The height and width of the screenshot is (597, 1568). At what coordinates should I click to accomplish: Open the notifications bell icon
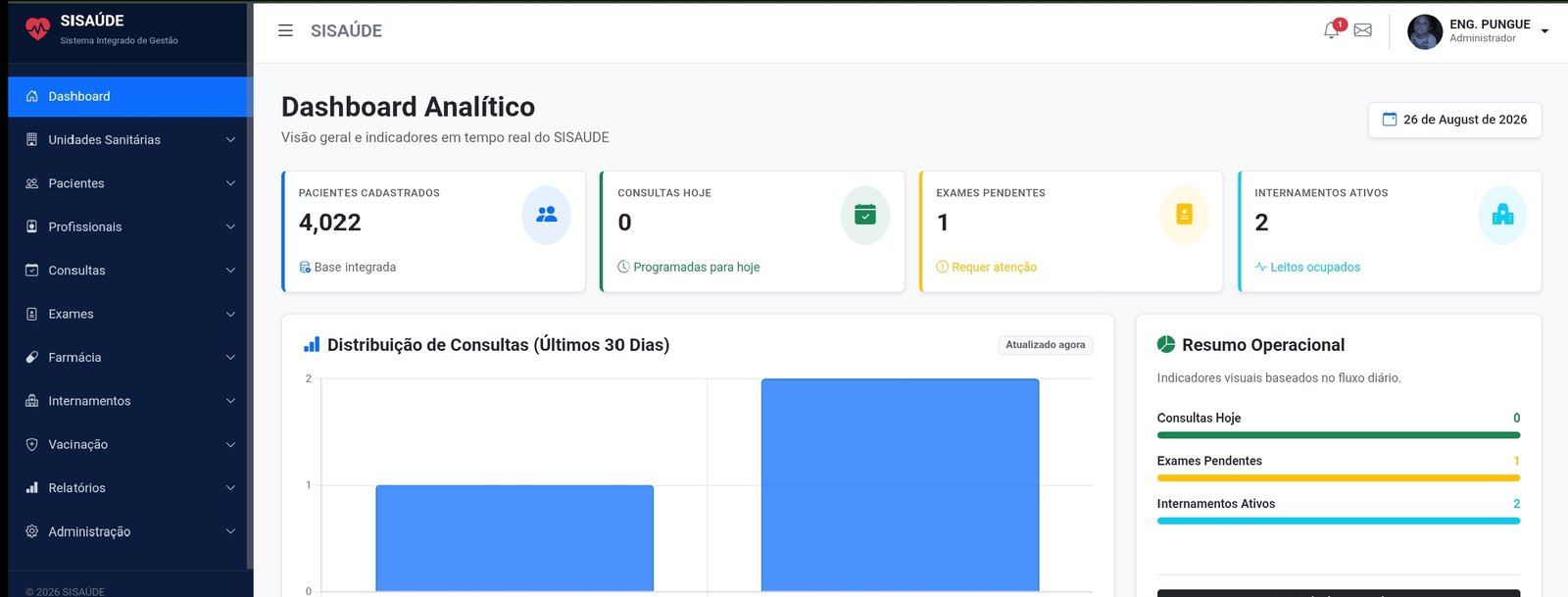click(x=1331, y=30)
